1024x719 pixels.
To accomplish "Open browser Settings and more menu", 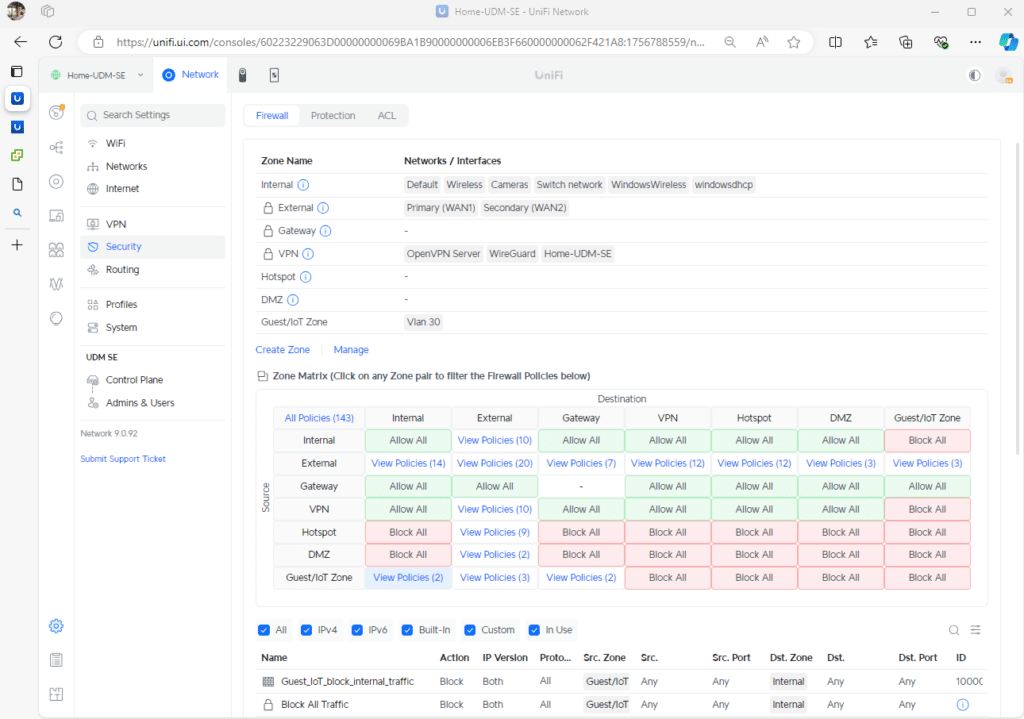I will point(975,42).
